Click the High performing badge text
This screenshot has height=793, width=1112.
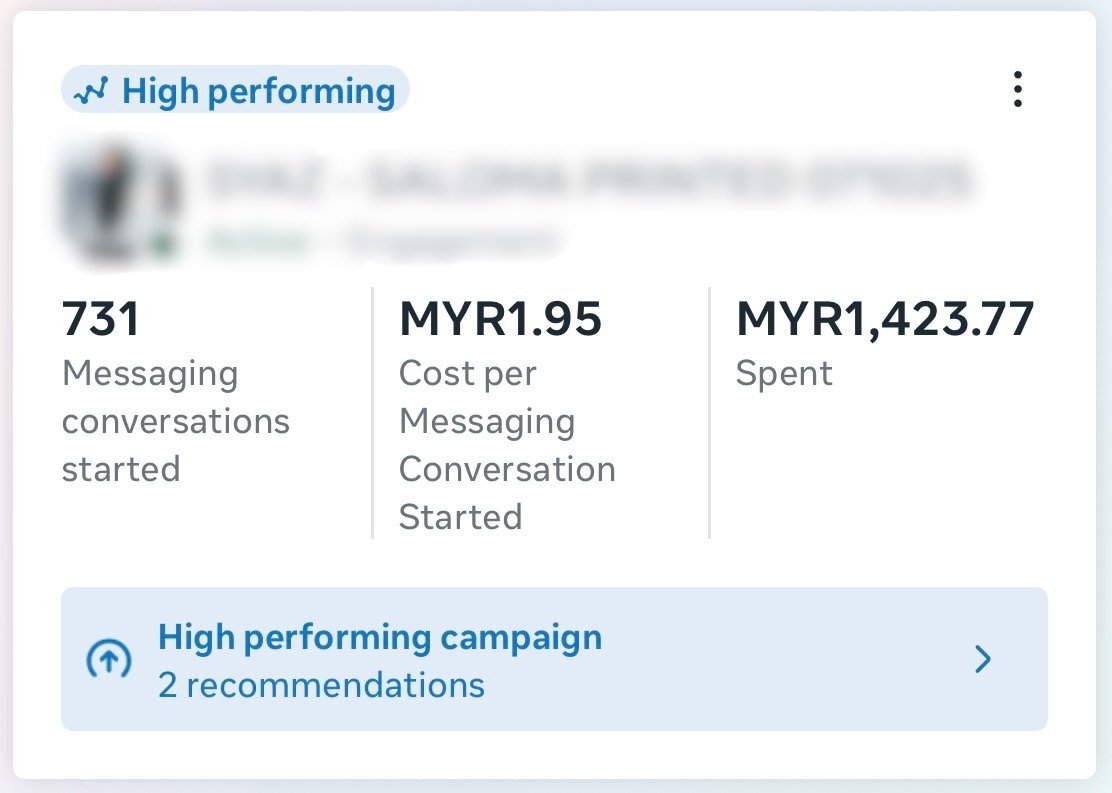point(259,91)
